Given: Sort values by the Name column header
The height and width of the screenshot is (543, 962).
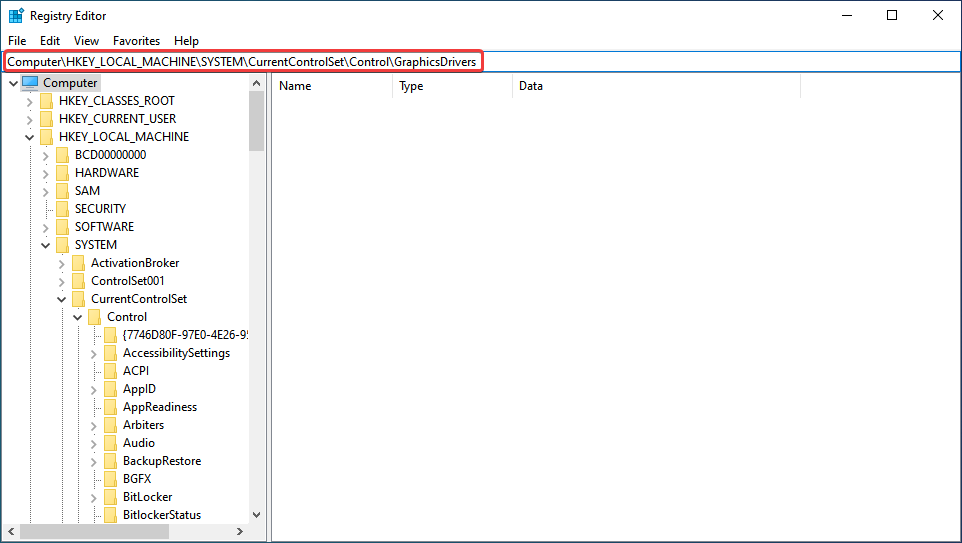Looking at the screenshot, I should click(x=332, y=86).
